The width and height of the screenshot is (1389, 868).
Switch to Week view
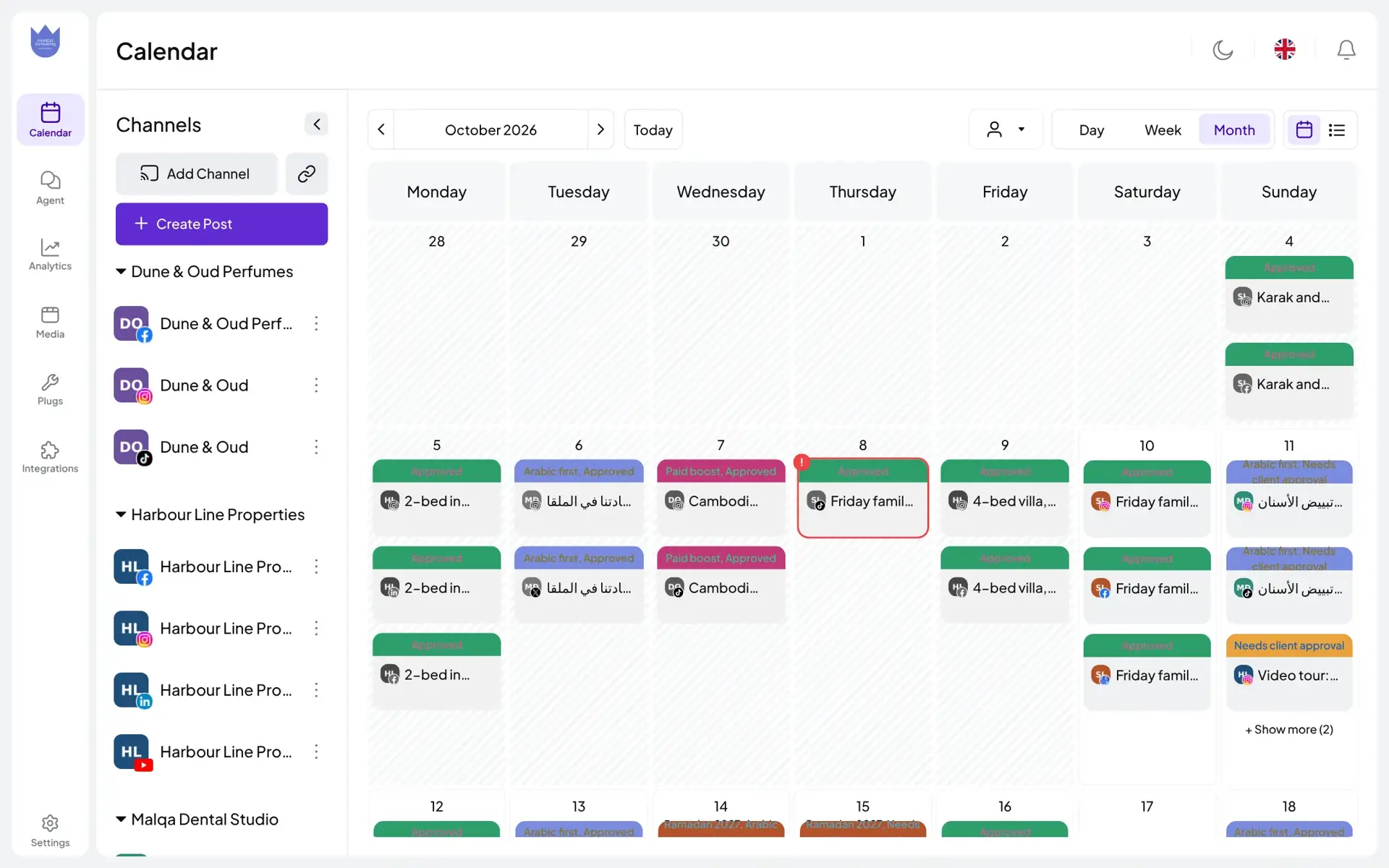[1163, 130]
